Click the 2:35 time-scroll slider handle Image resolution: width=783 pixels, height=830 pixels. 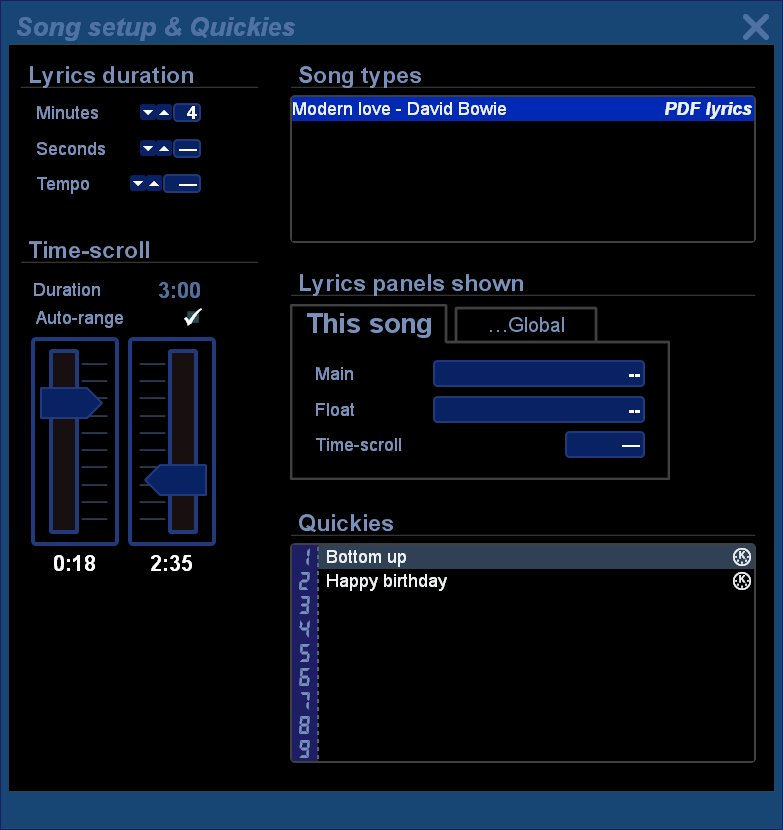[x=177, y=480]
